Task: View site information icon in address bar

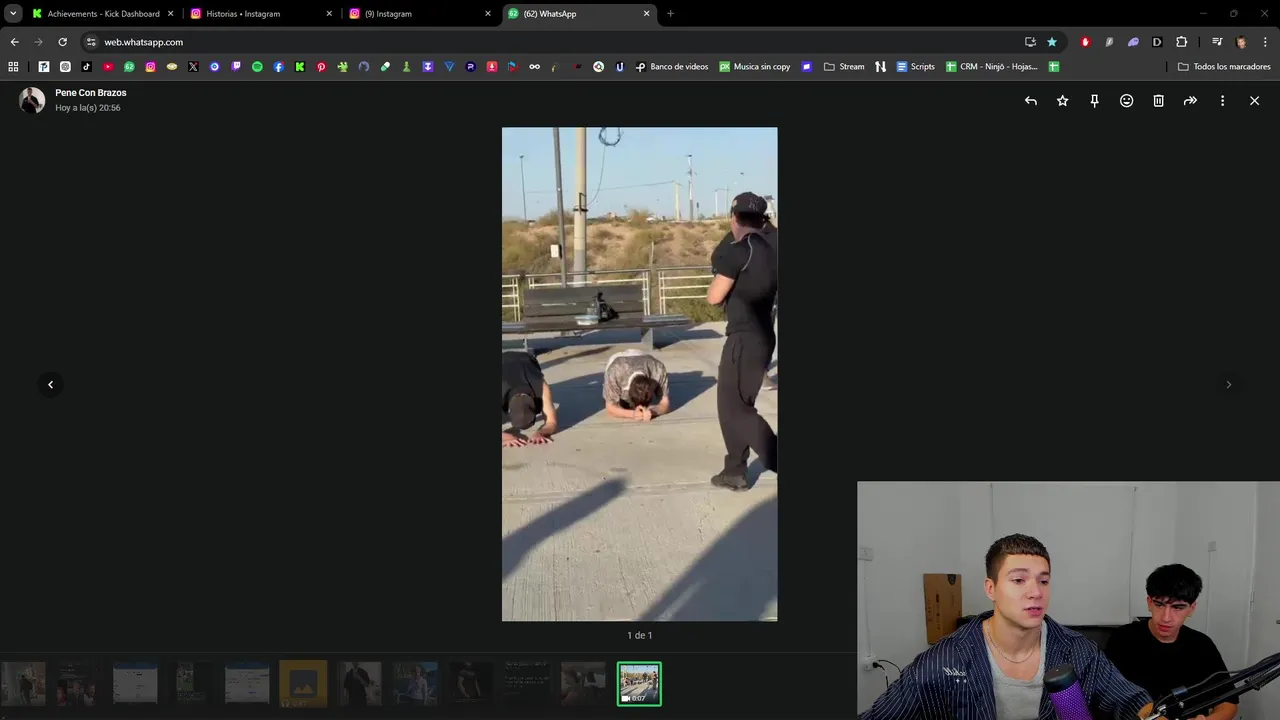Action: point(91,42)
